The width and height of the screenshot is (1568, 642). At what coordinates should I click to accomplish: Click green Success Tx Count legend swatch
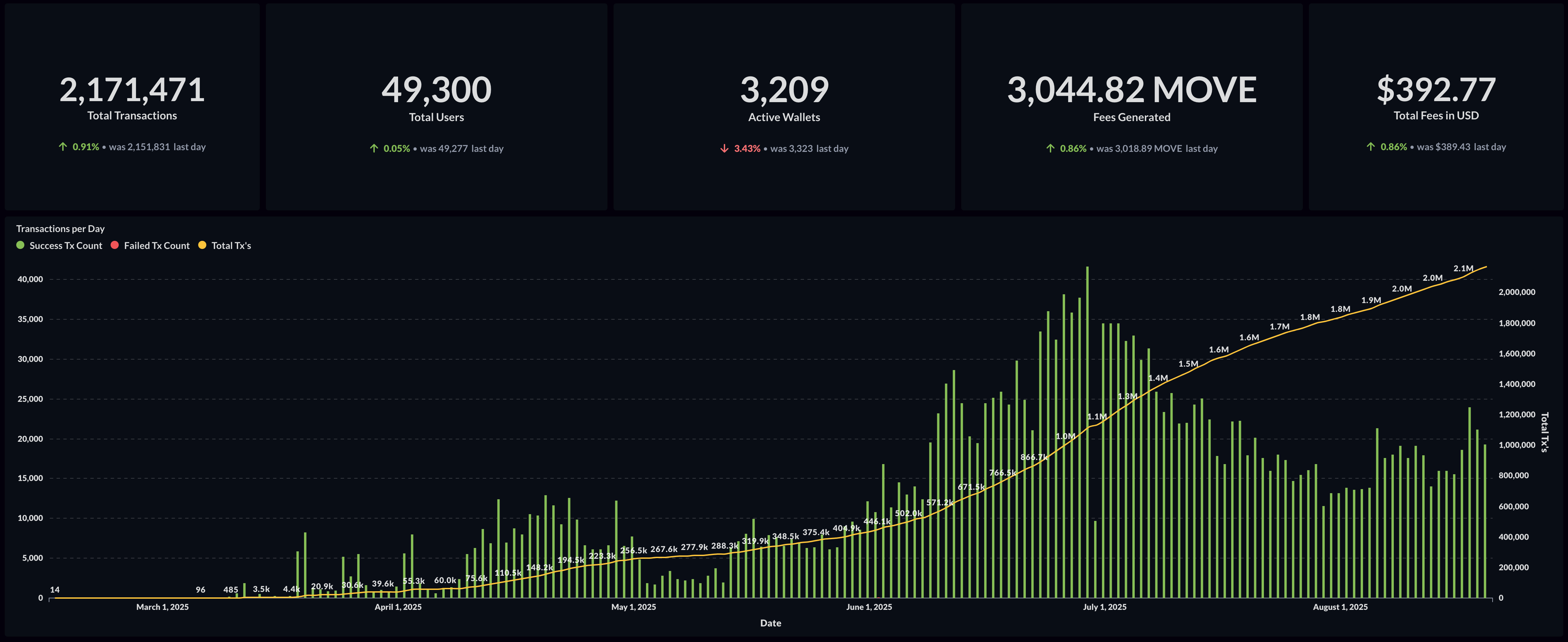pos(20,245)
